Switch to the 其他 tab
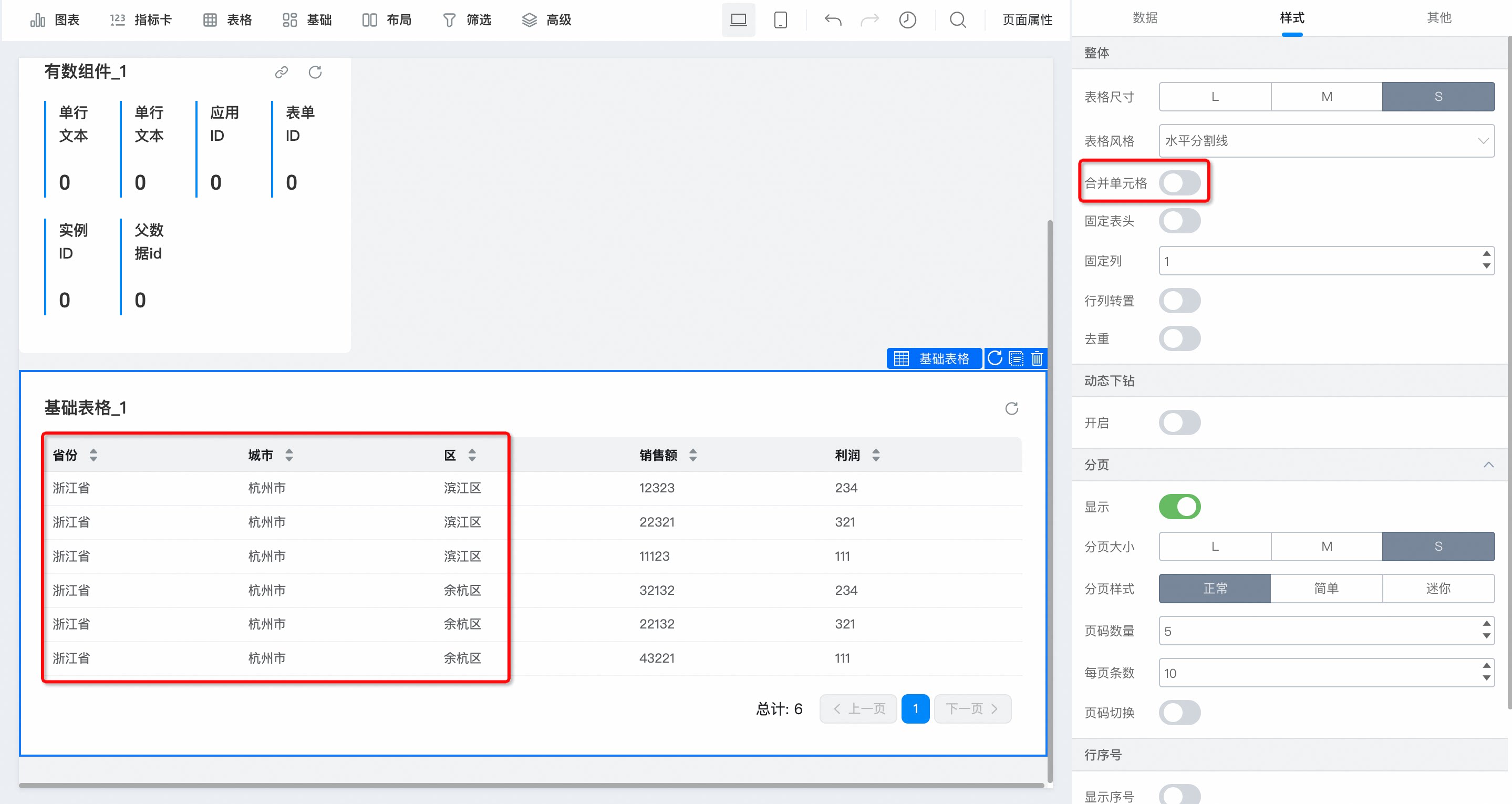The image size is (1512, 804). click(x=1438, y=18)
